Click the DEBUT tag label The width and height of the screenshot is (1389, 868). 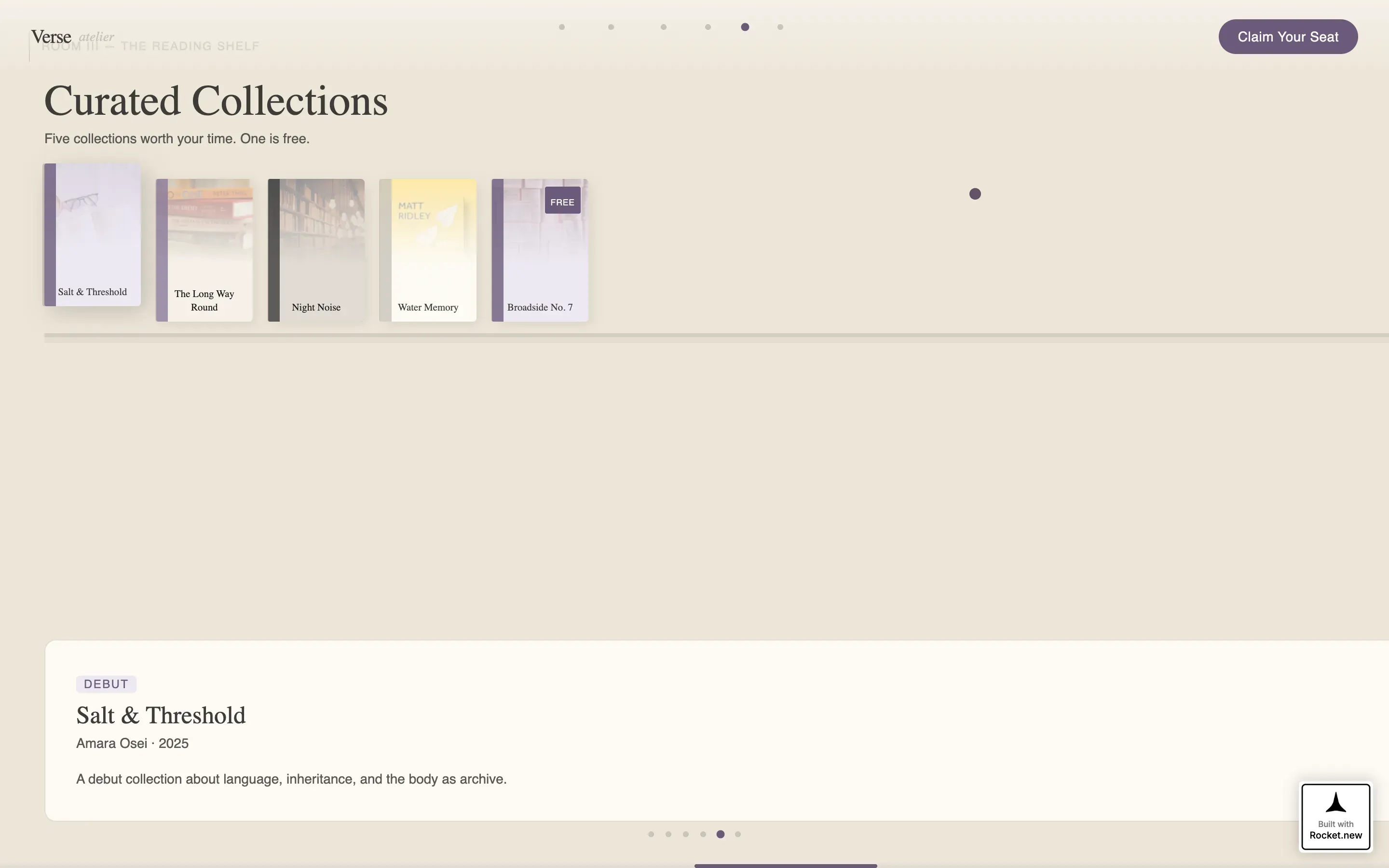[x=106, y=684]
